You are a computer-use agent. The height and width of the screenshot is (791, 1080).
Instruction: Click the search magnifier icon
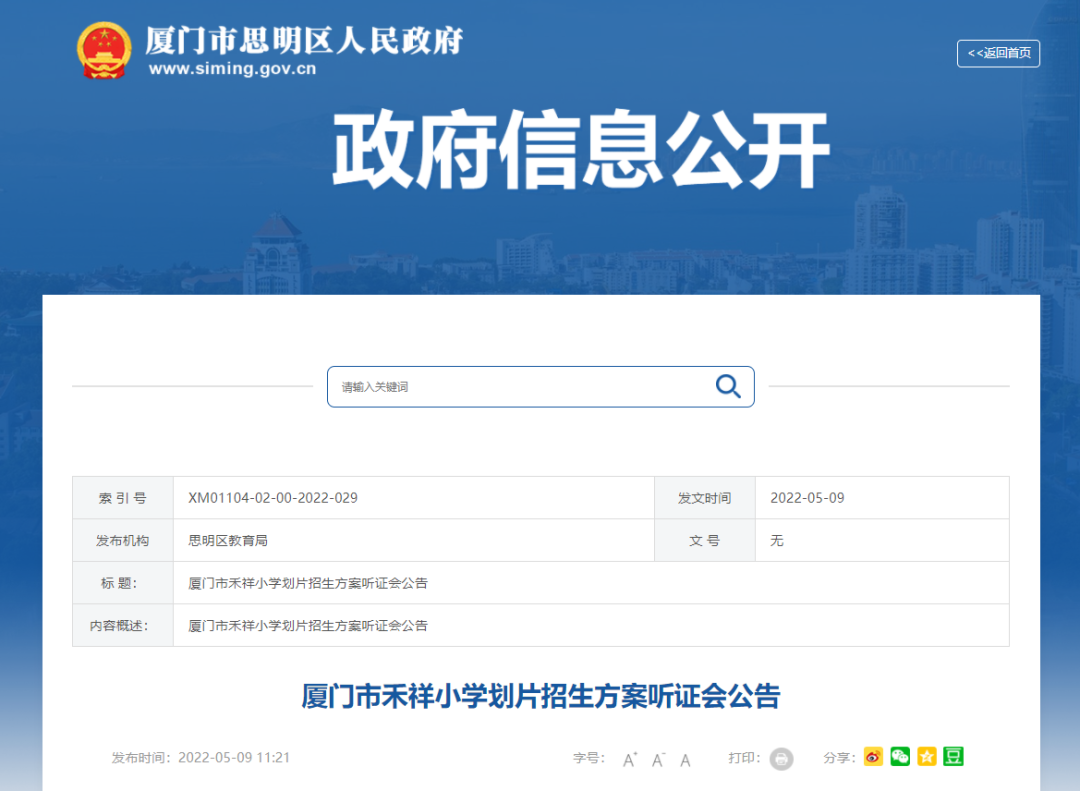[727, 386]
